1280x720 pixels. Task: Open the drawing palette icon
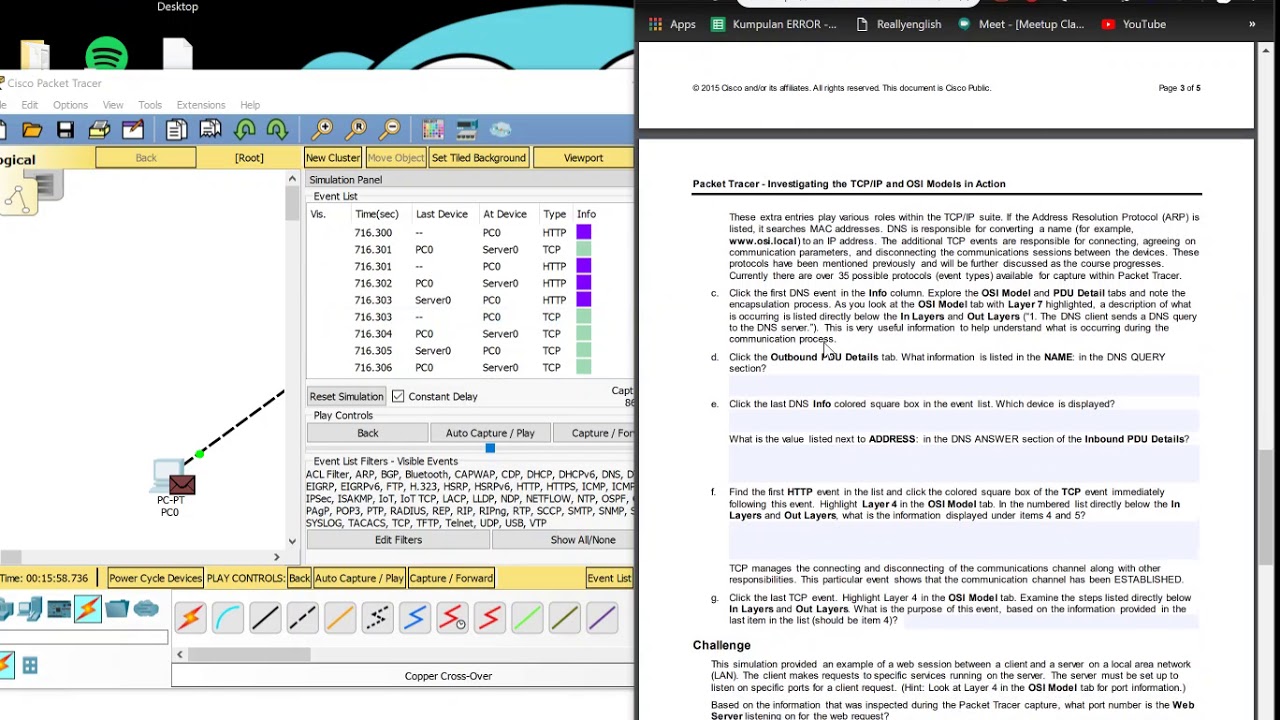(x=433, y=130)
